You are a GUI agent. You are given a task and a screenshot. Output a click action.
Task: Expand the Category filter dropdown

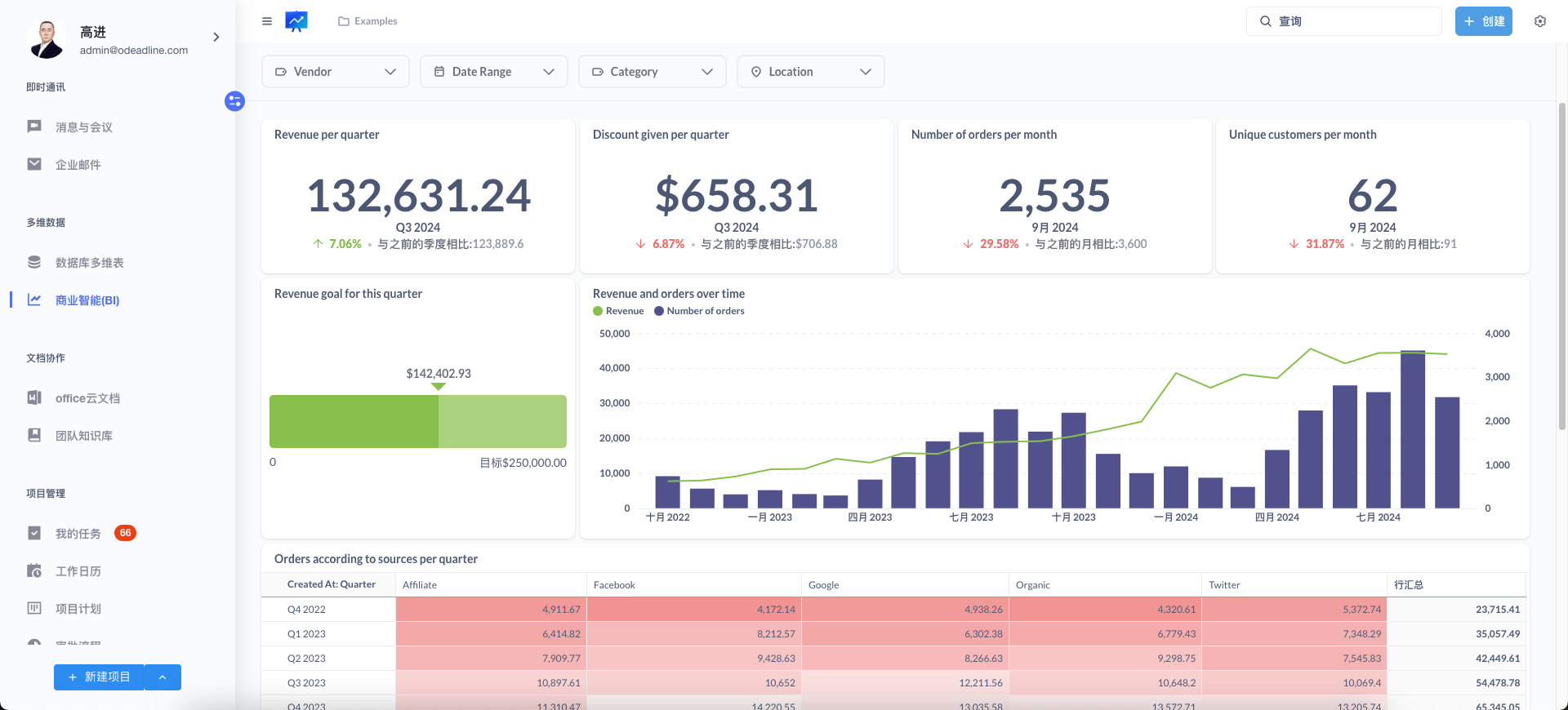(x=653, y=72)
